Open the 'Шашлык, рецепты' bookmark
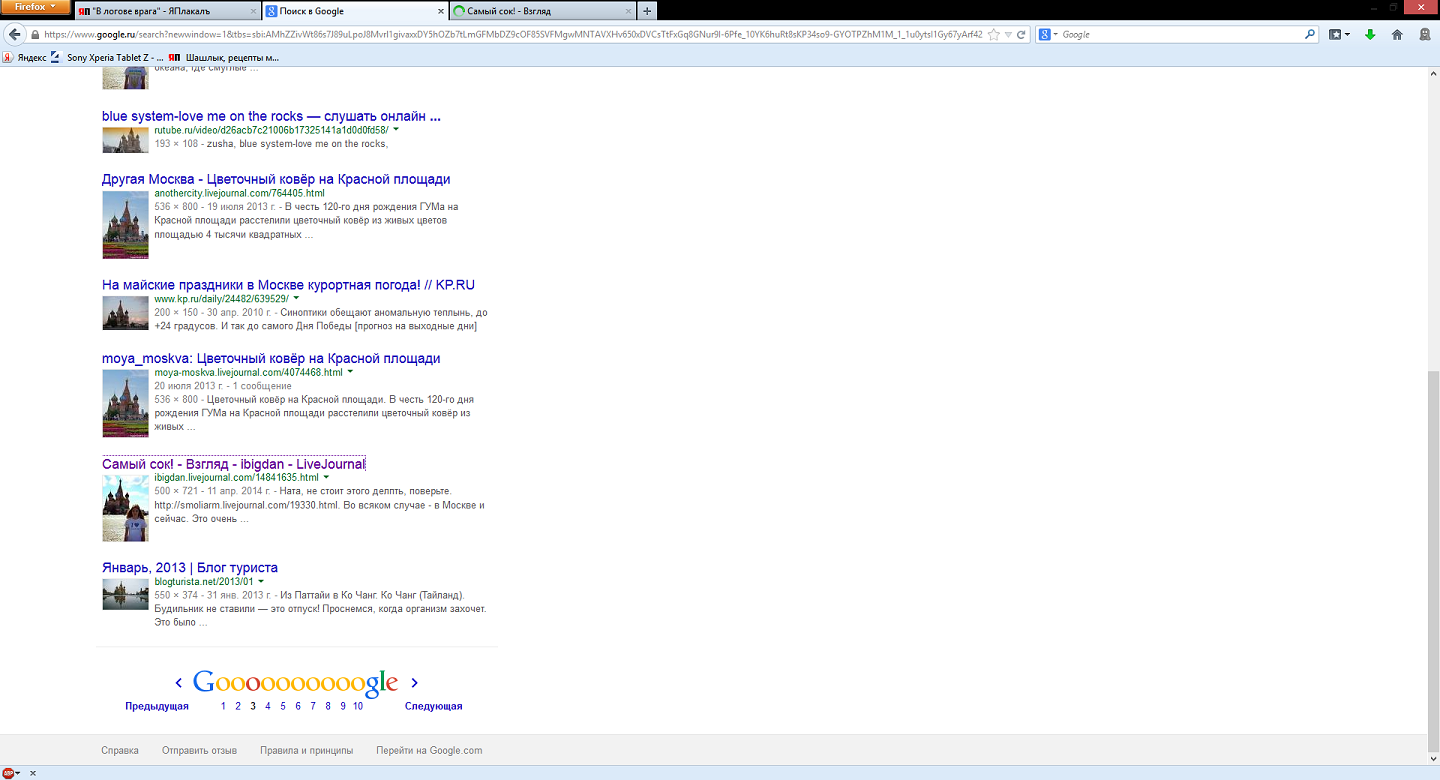Viewport: 1440px width, 780px height. pyautogui.click(x=224, y=57)
